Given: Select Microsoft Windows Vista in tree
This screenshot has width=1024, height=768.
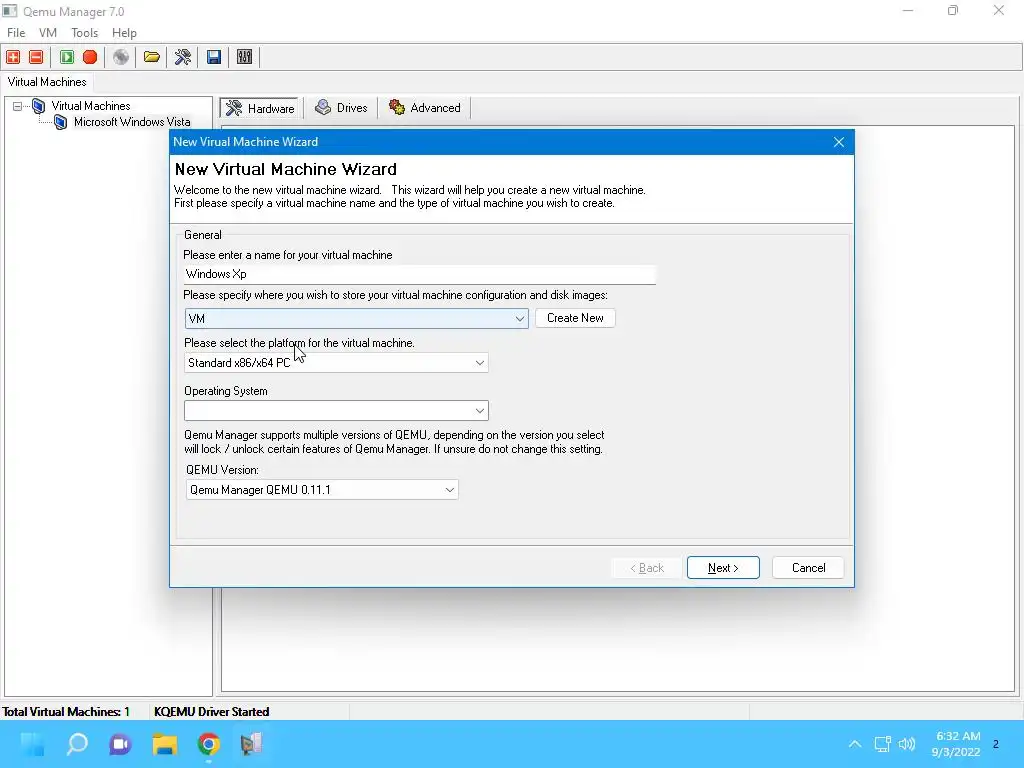Looking at the screenshot, I should 132,122.
